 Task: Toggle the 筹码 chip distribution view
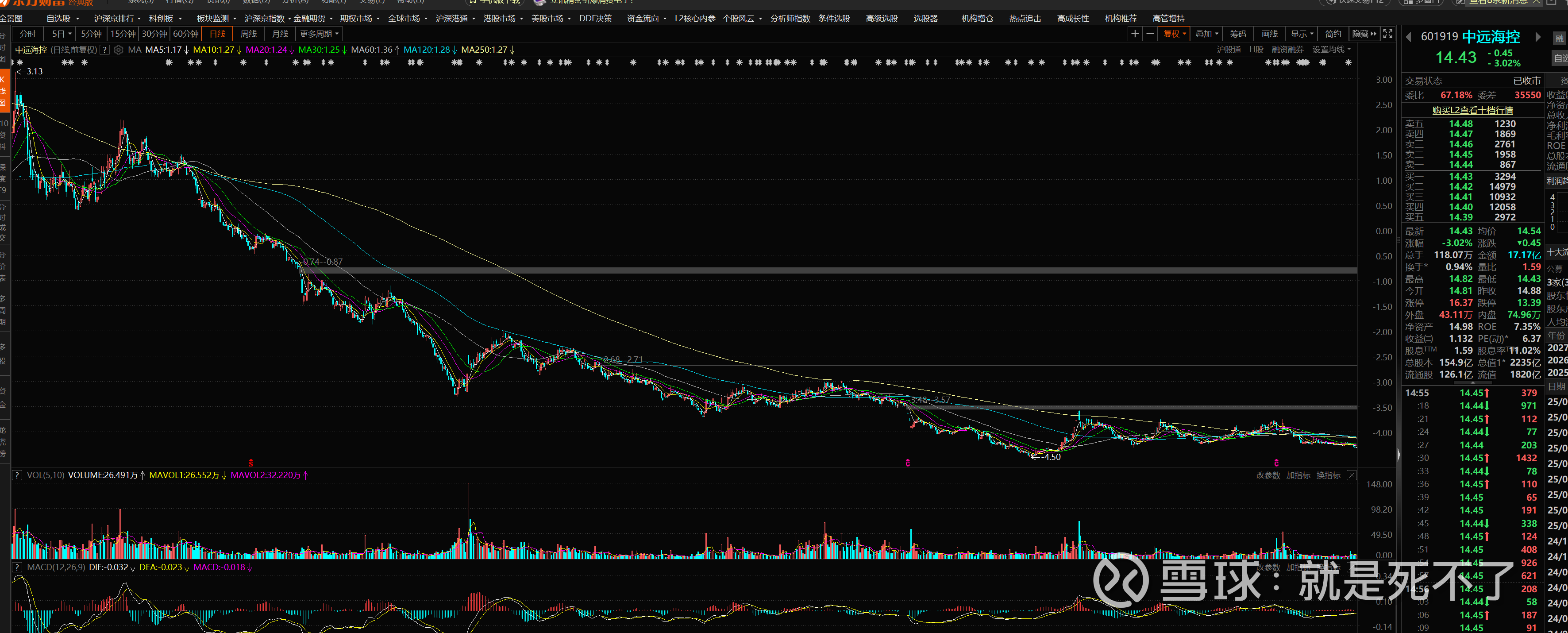[1237, 34]
